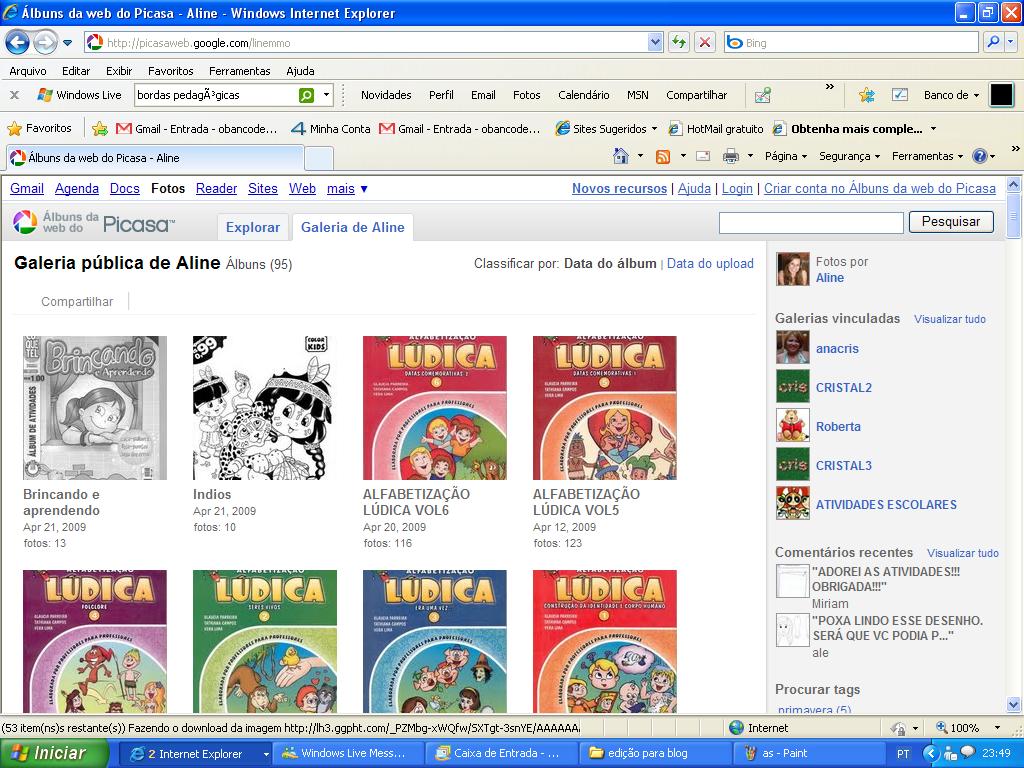The width and height of the screenshot is (1024, 768).
Task: Click the black square toolbar button
Action: (x=1001, y=95)
